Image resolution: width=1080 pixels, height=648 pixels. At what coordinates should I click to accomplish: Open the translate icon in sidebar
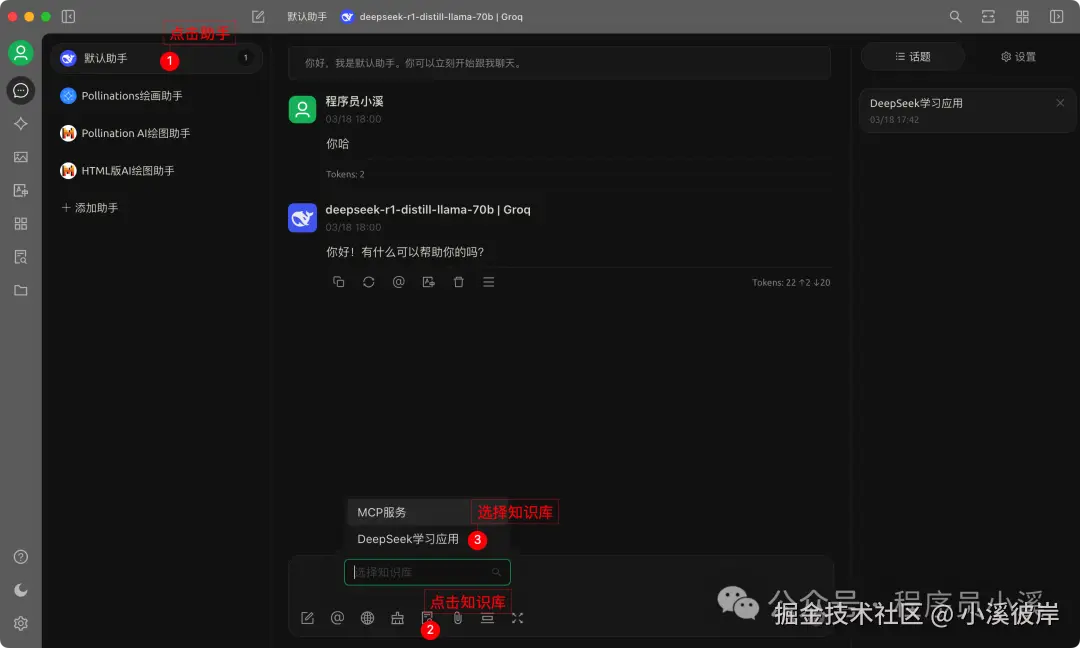click(x=21, y=191)
